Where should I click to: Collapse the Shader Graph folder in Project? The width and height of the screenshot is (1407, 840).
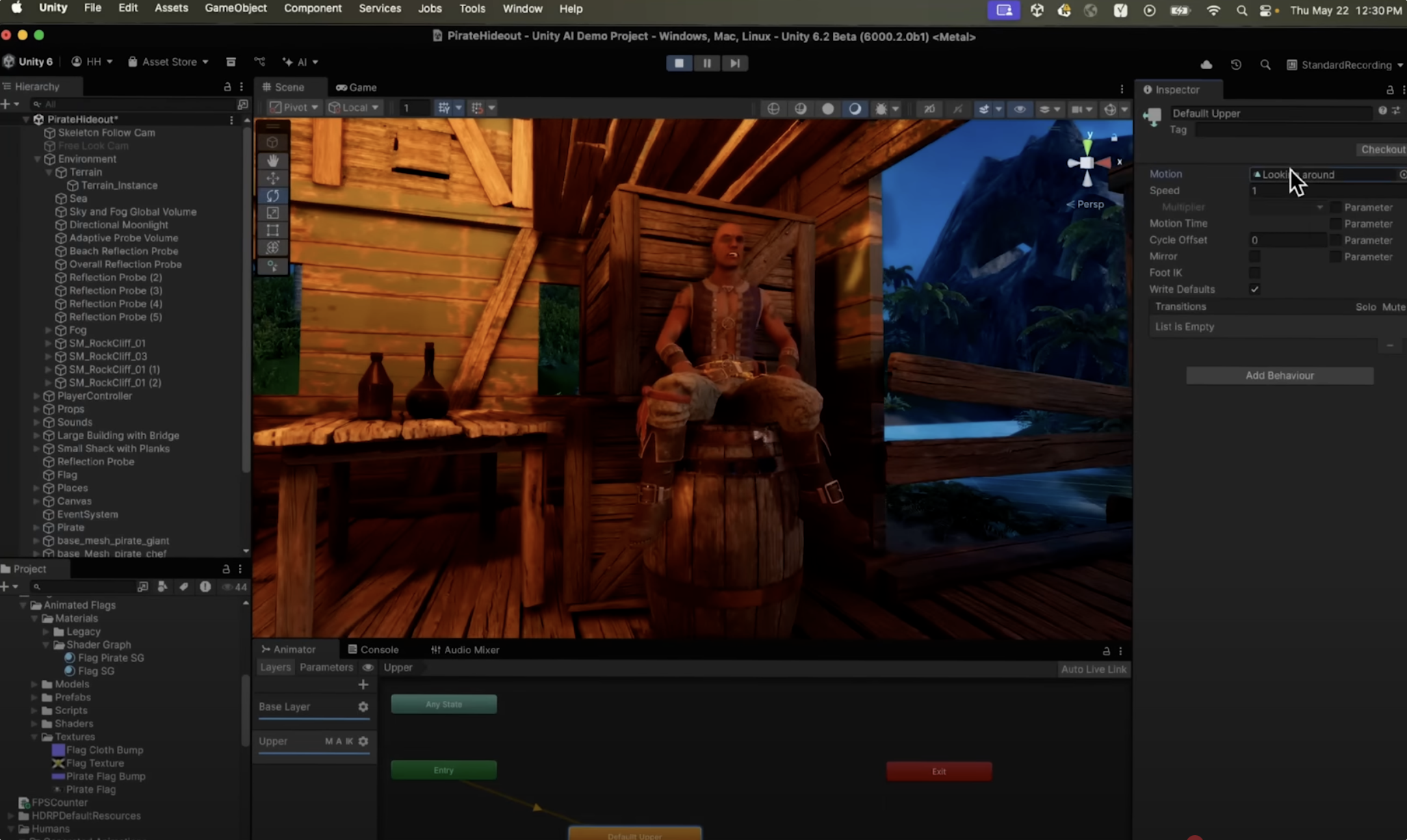pos(47,644)
